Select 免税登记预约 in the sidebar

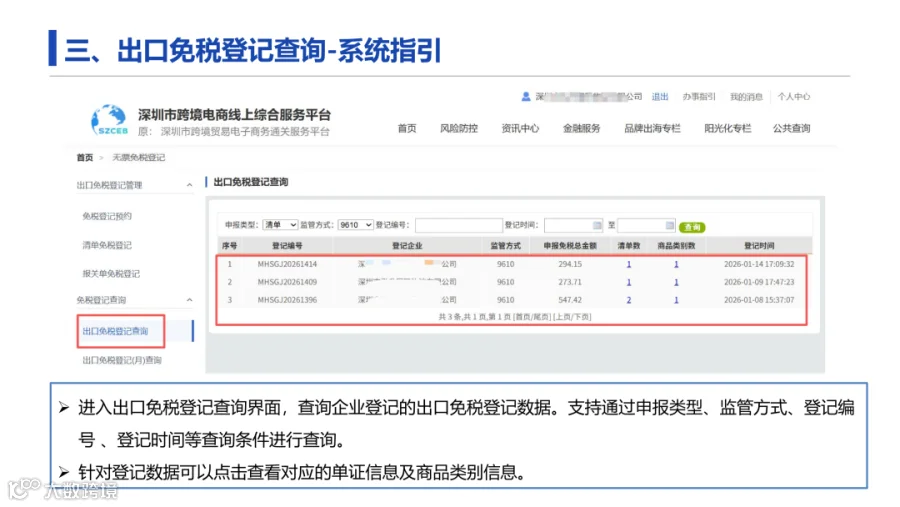click(x=107, y=216)
